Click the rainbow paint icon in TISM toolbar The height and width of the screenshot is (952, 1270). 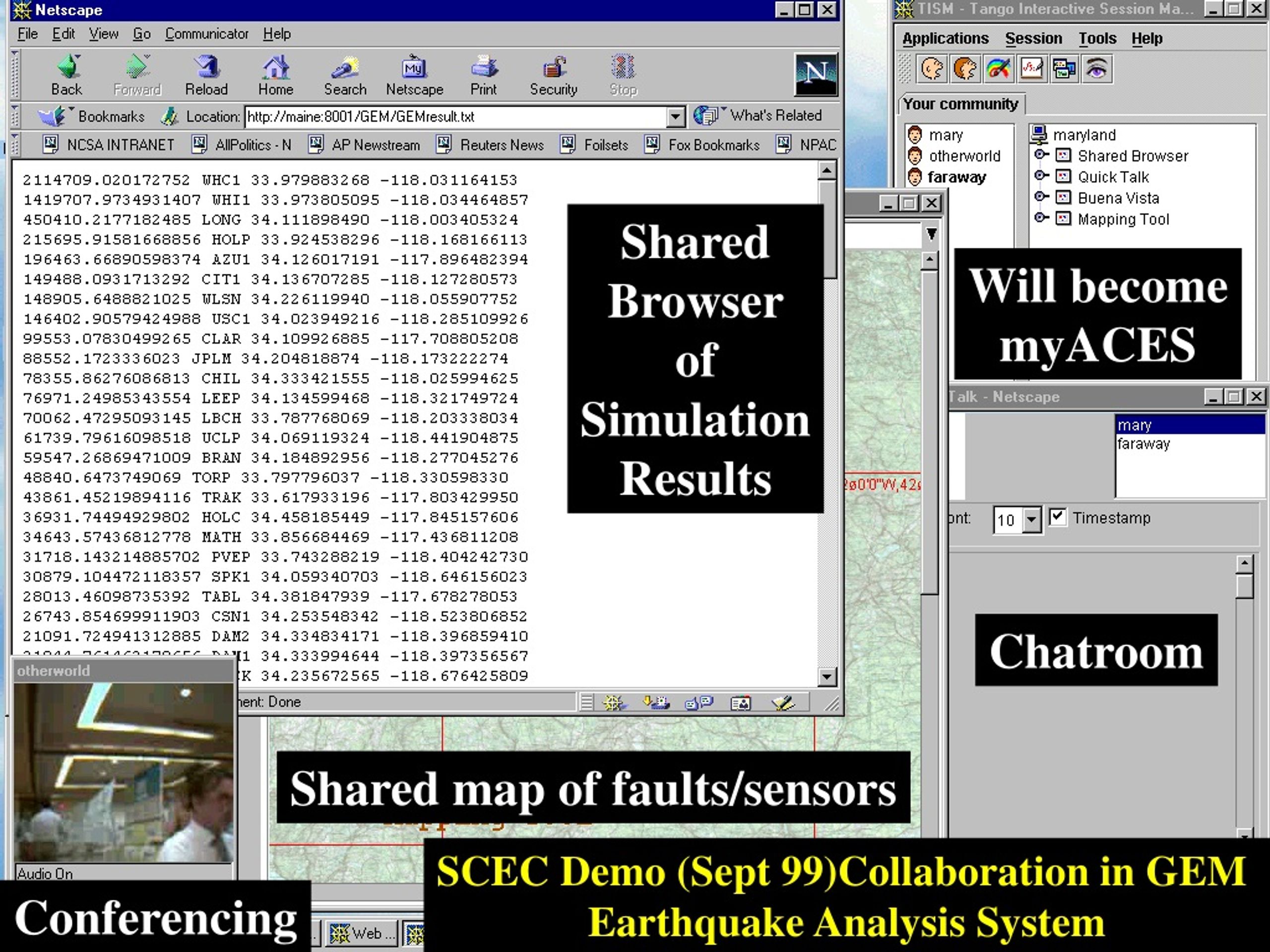tap(999, 69)
